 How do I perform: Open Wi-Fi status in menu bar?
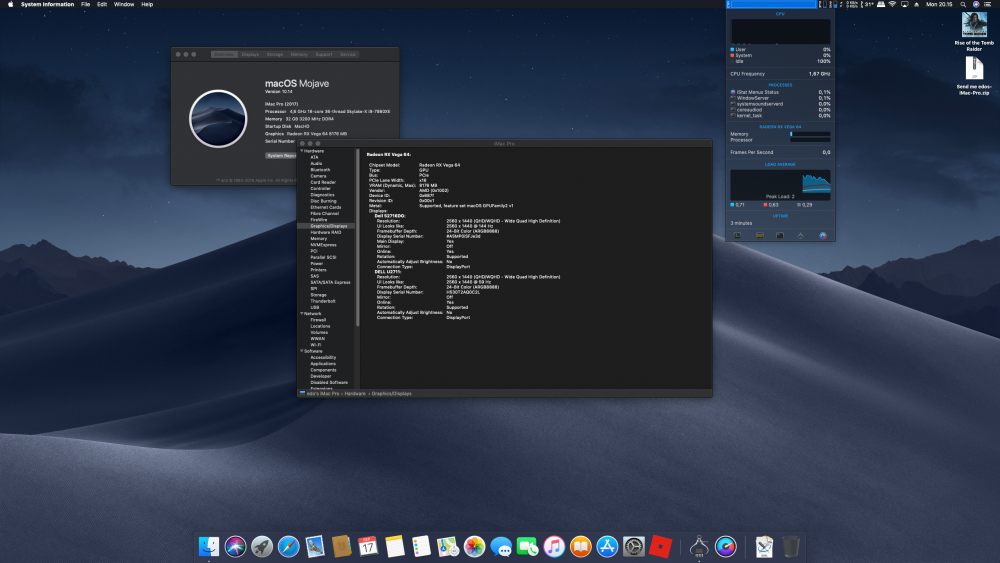click(892, 4)
